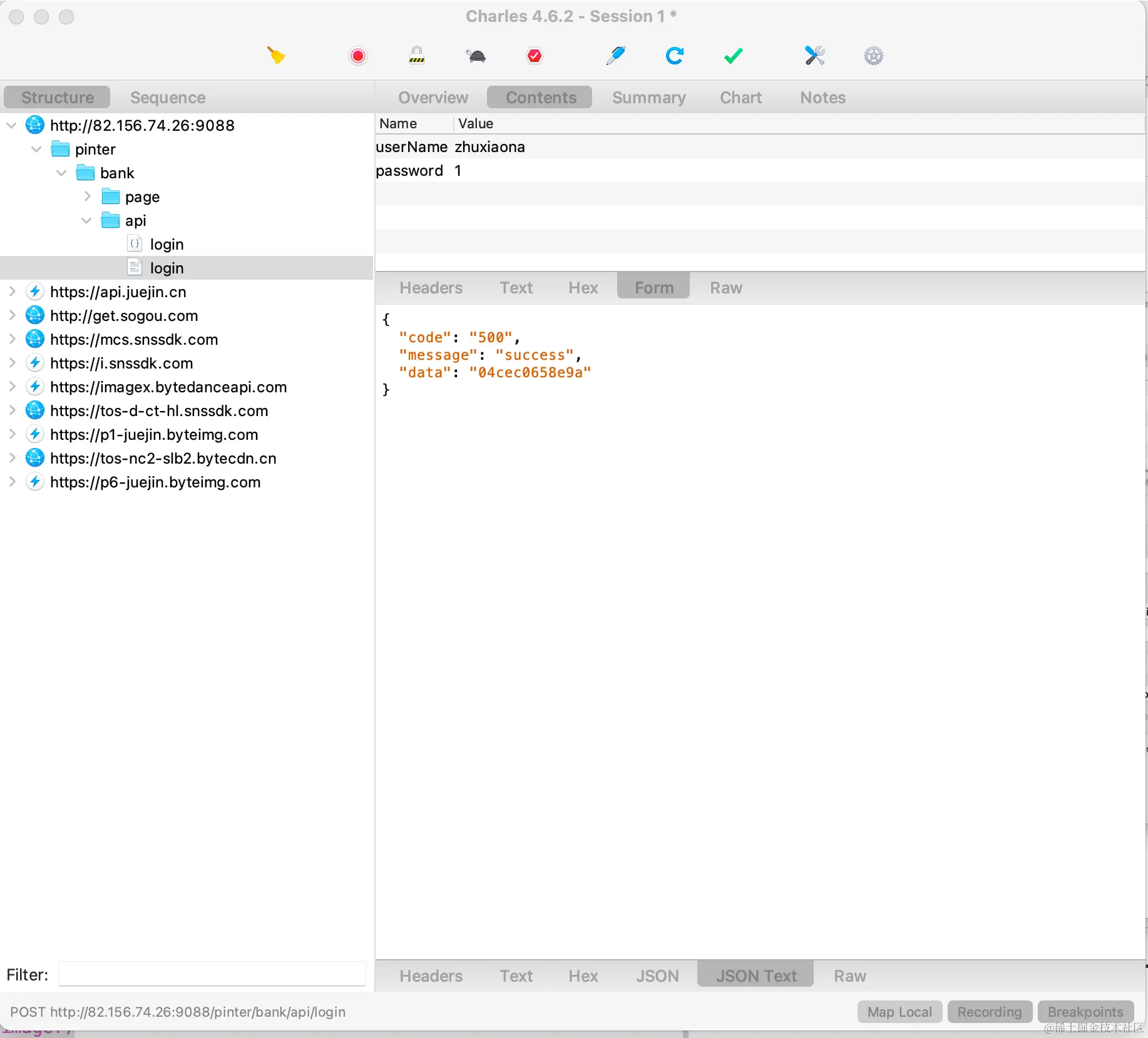Collapse the http://82.156.74.26:9088 host node
This screenshot has width=1148, height=1038.
[11, 125]
